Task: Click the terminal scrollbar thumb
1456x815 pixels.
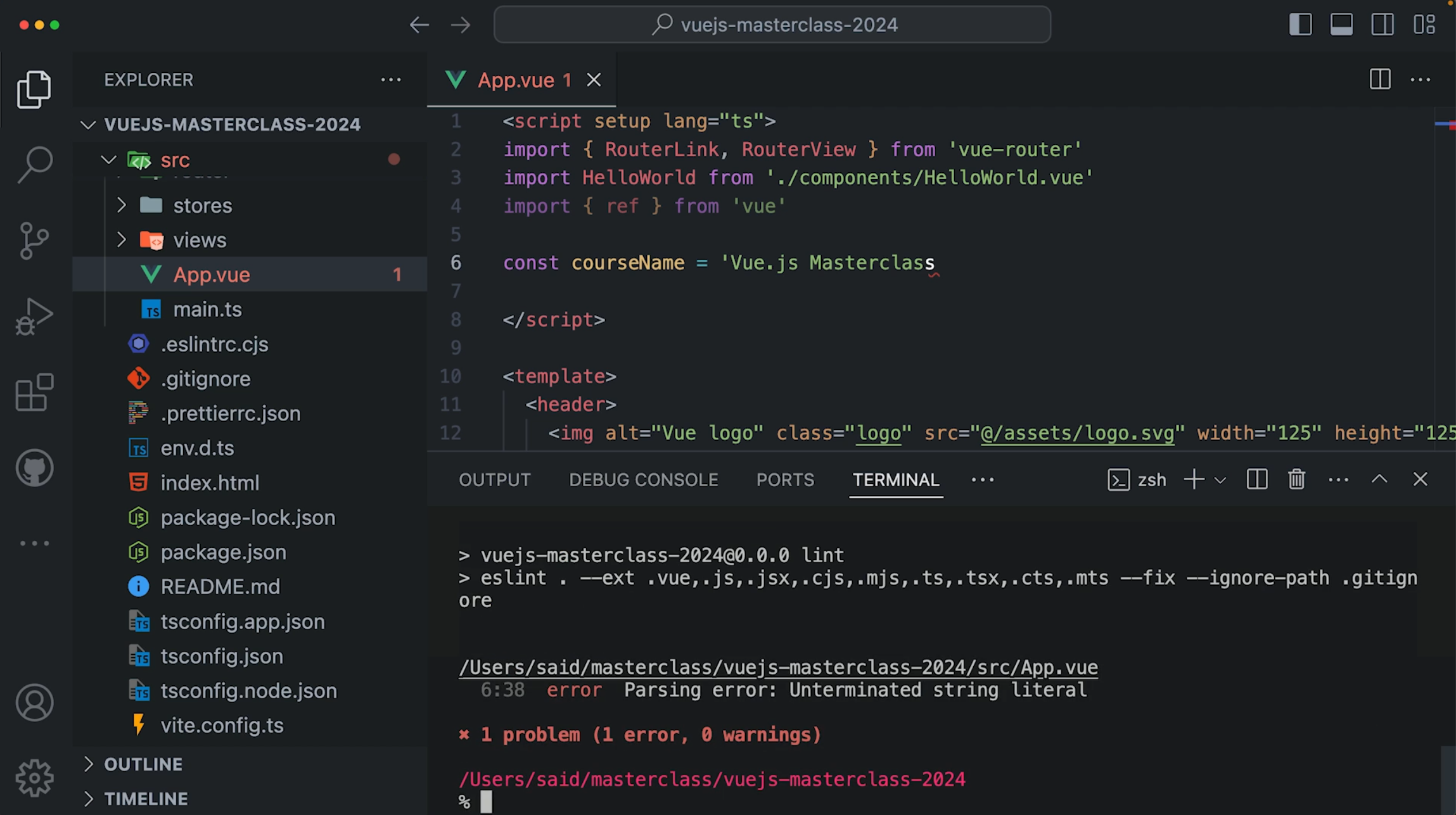Action: [1448, 780]
